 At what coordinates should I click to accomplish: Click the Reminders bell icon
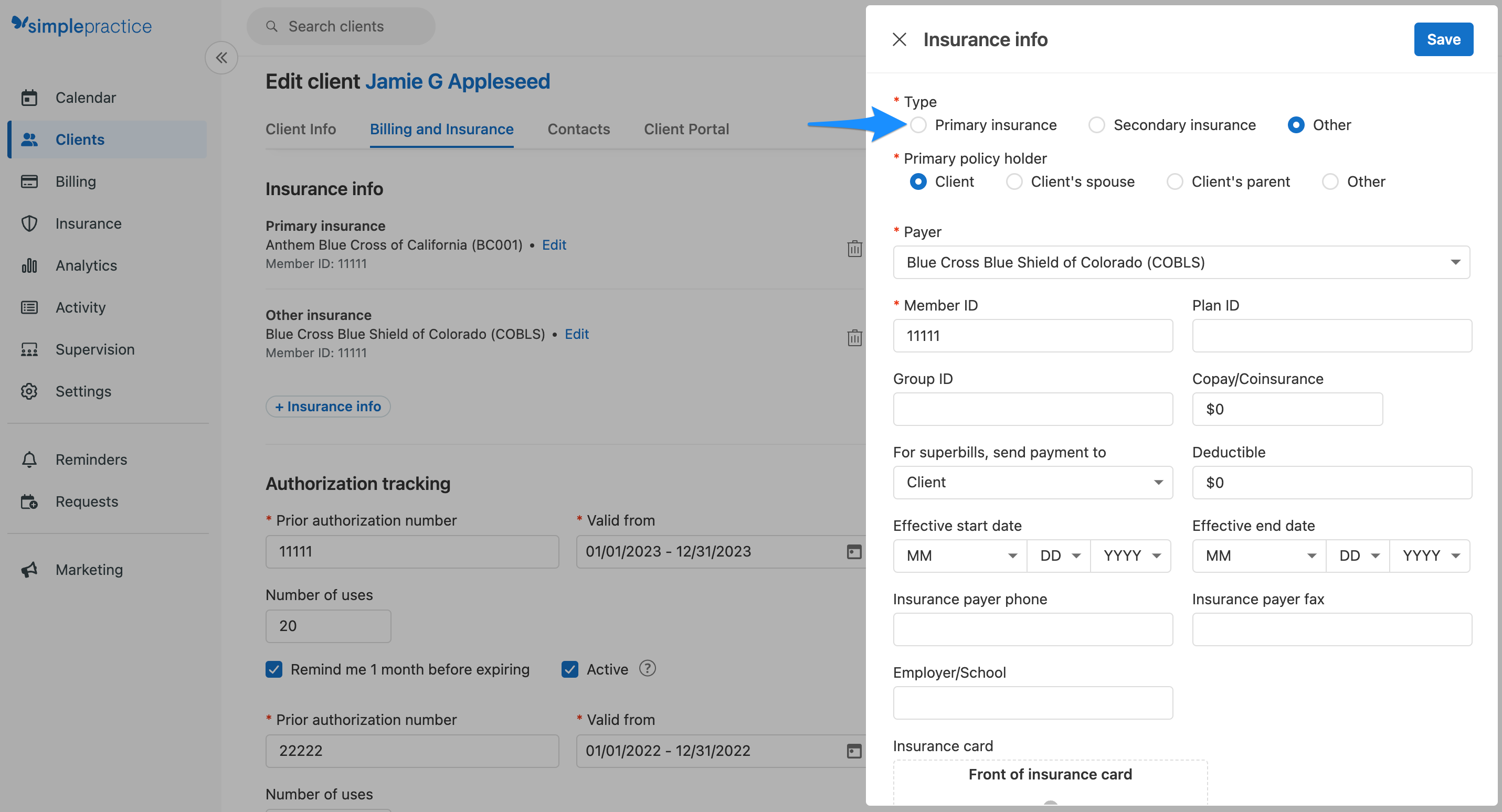(29, 460)
